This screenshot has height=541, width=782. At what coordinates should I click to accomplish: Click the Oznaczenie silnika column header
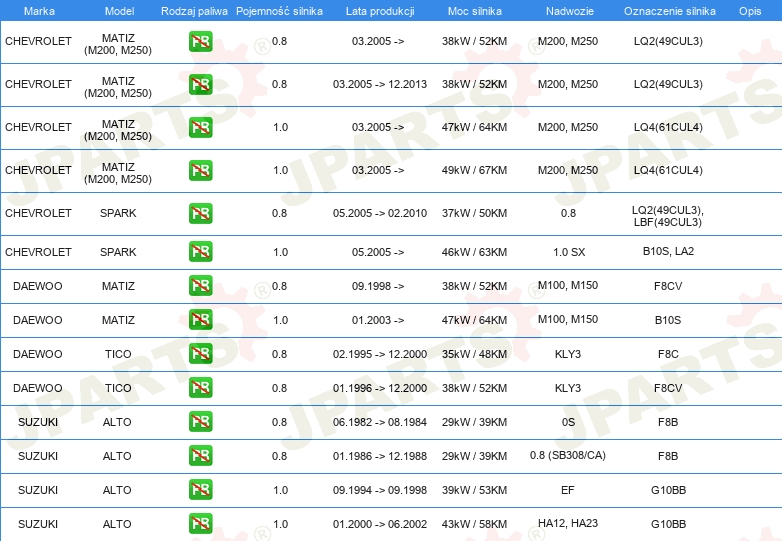(670, 11)
